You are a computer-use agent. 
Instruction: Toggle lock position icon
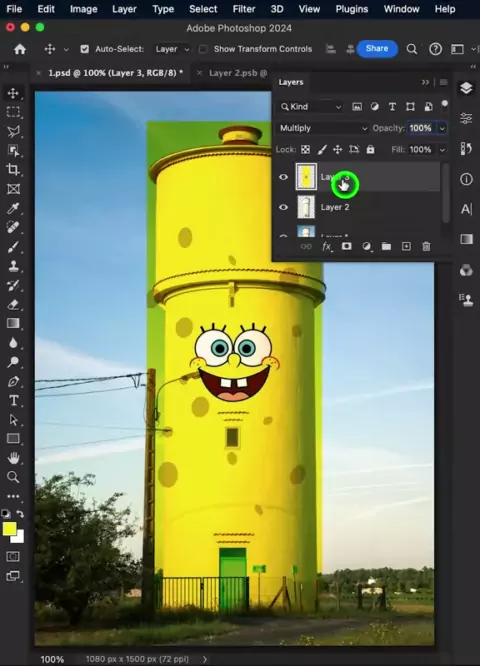coord(338,150)
